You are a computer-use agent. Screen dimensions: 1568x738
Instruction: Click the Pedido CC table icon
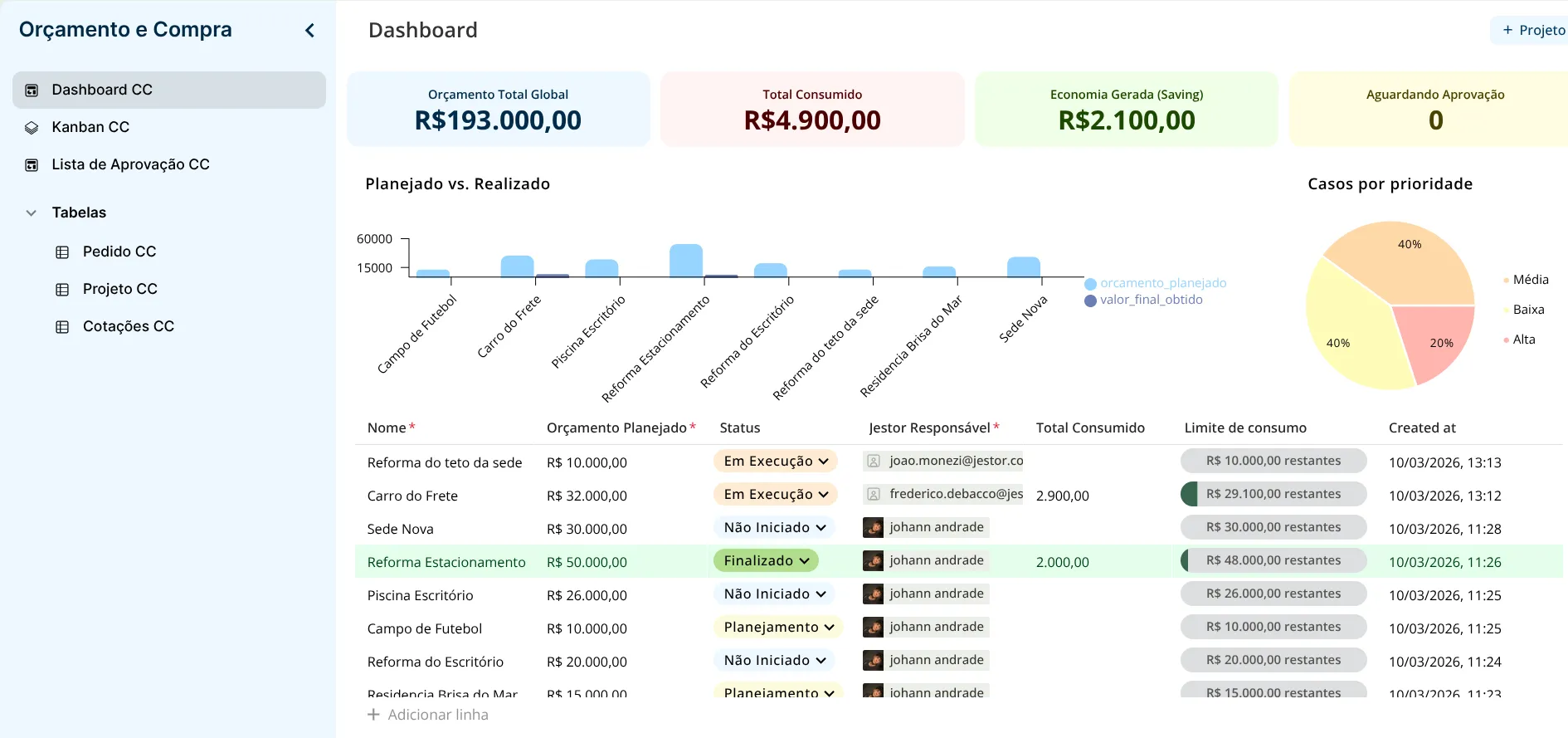click(62, 252)
